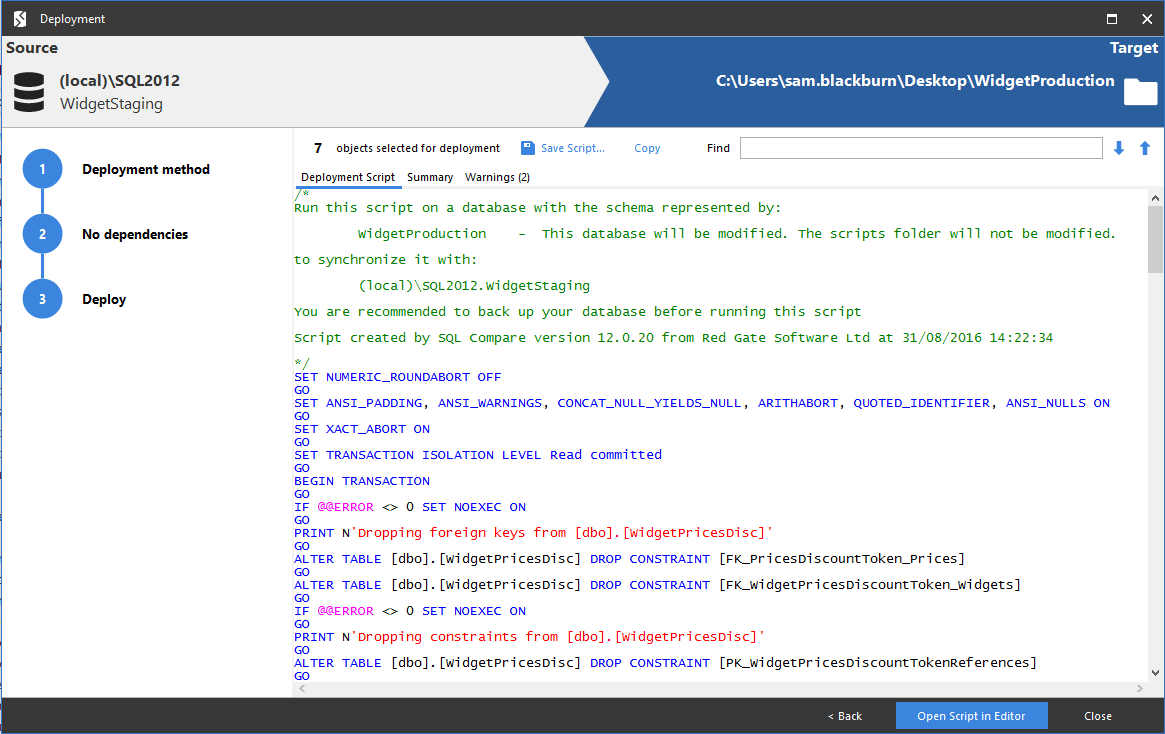The height and width of the screenshot is (734, 1165).
Task: Click the Copy link above the script
Action: click(x=646, y=147)
